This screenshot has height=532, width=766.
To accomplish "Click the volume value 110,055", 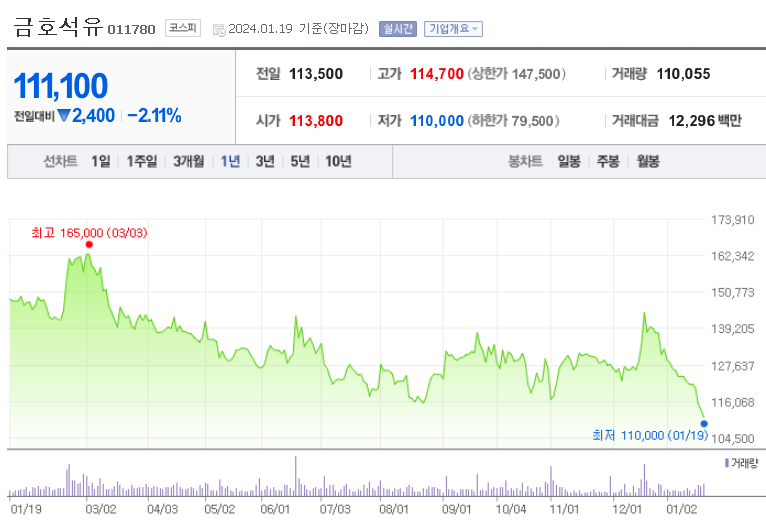I will coord(683,74).
